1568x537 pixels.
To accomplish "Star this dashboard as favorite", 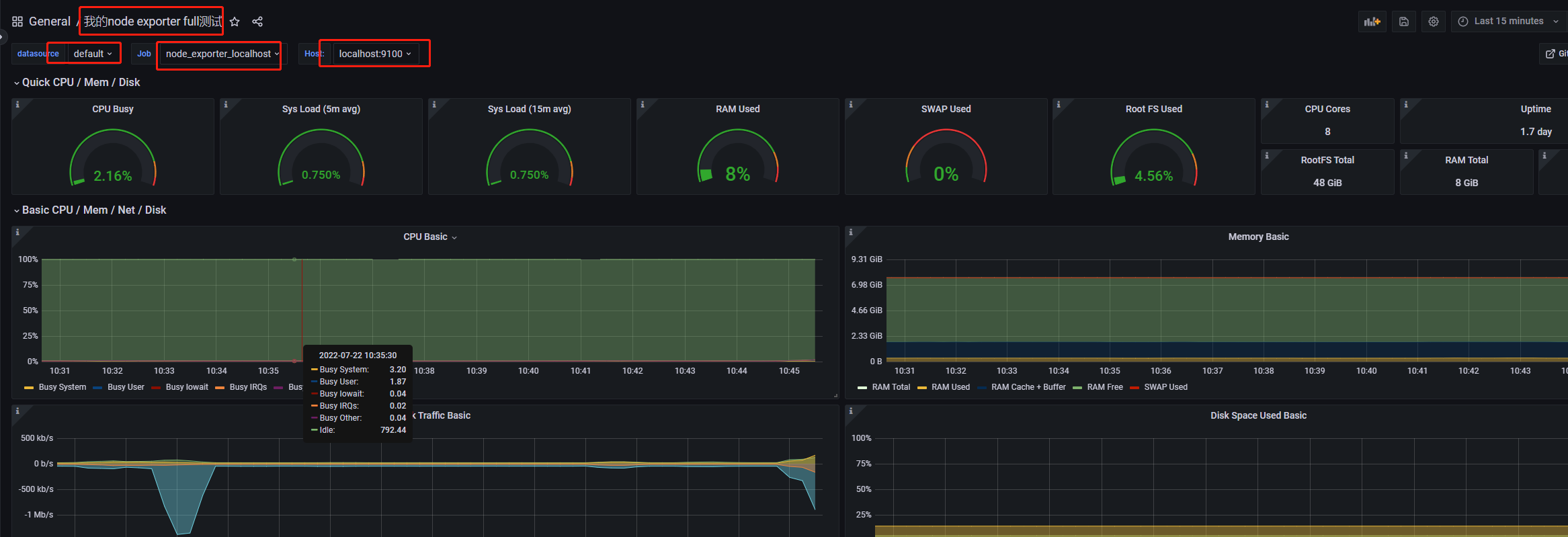I will [x=235, y=22].
